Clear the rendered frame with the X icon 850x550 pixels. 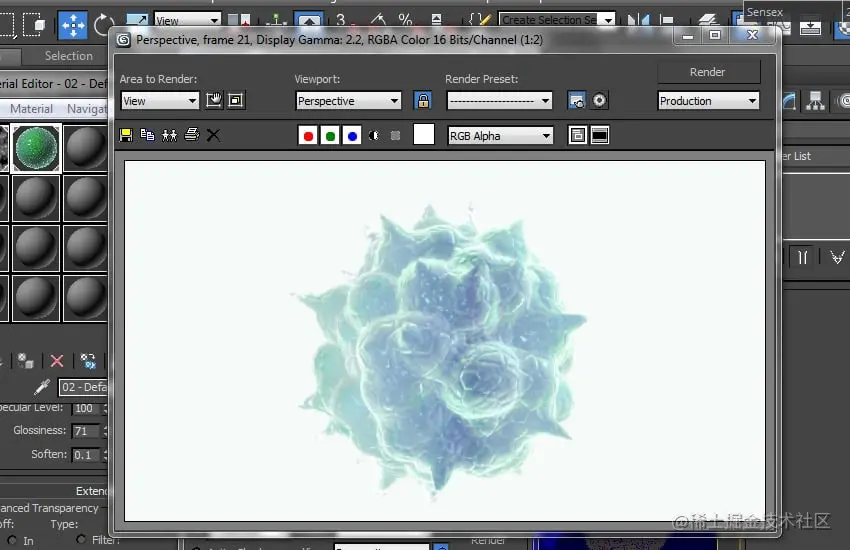(x=213, y=135)
